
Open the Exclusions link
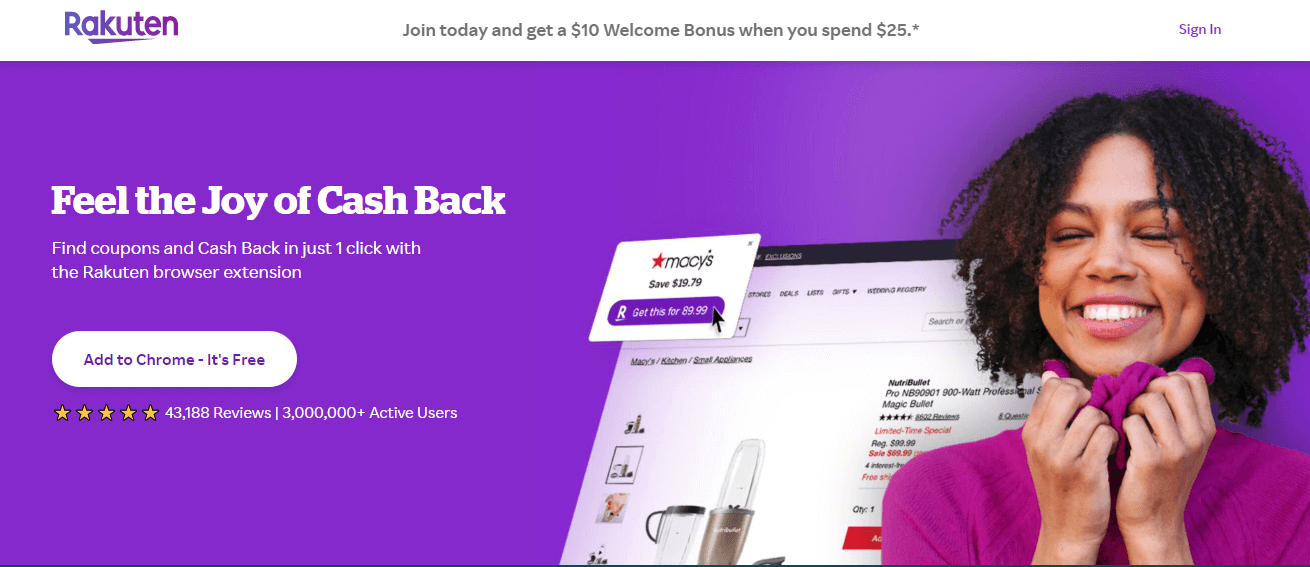point(784,257)
